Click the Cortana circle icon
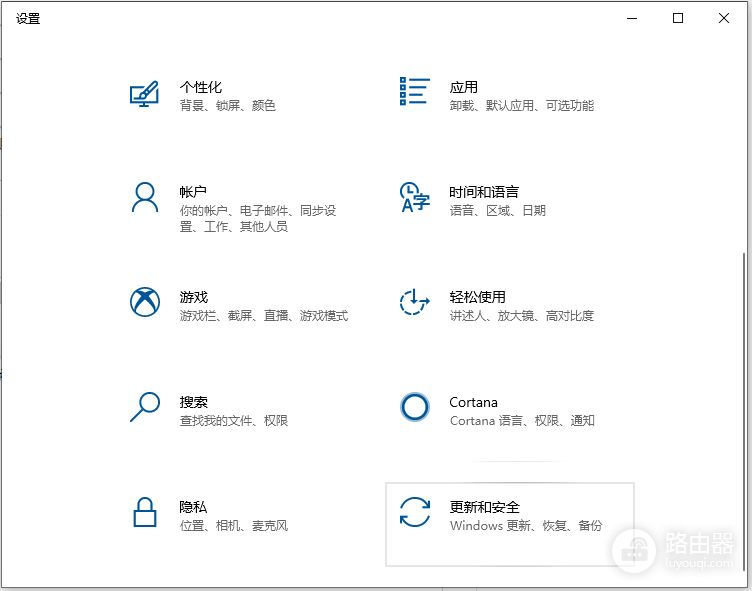Image resolution: width=752 pixels, height=591 pixels. click(x=414, y=407)
